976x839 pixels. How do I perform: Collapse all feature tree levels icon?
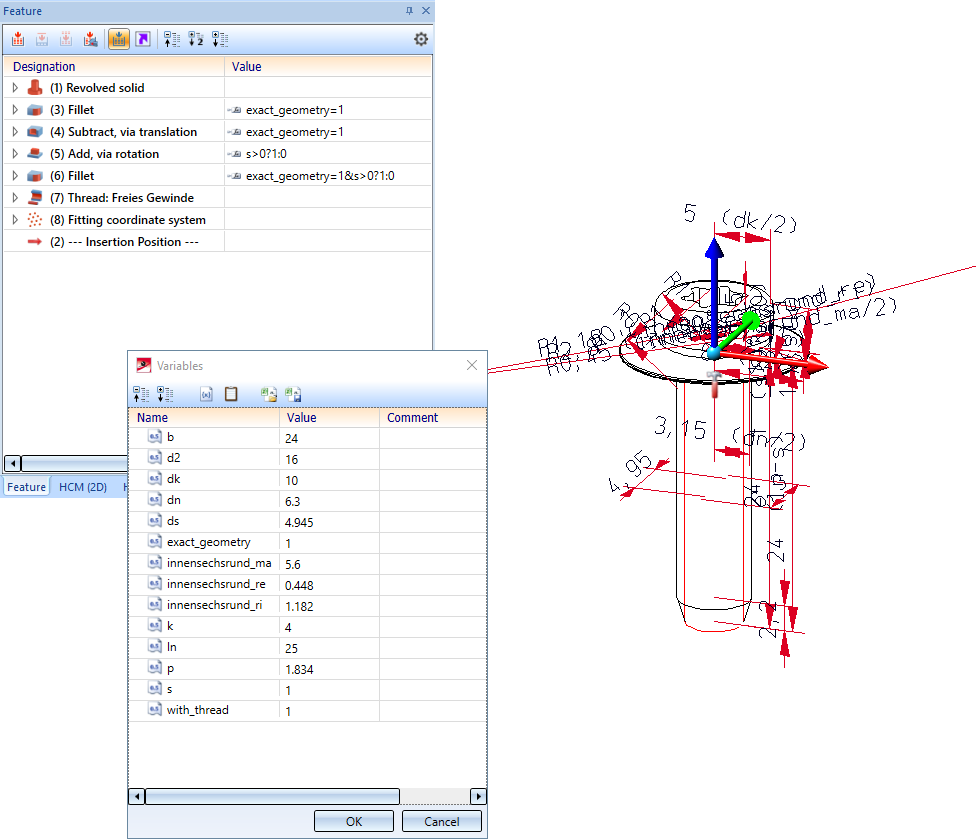(172, 39)
